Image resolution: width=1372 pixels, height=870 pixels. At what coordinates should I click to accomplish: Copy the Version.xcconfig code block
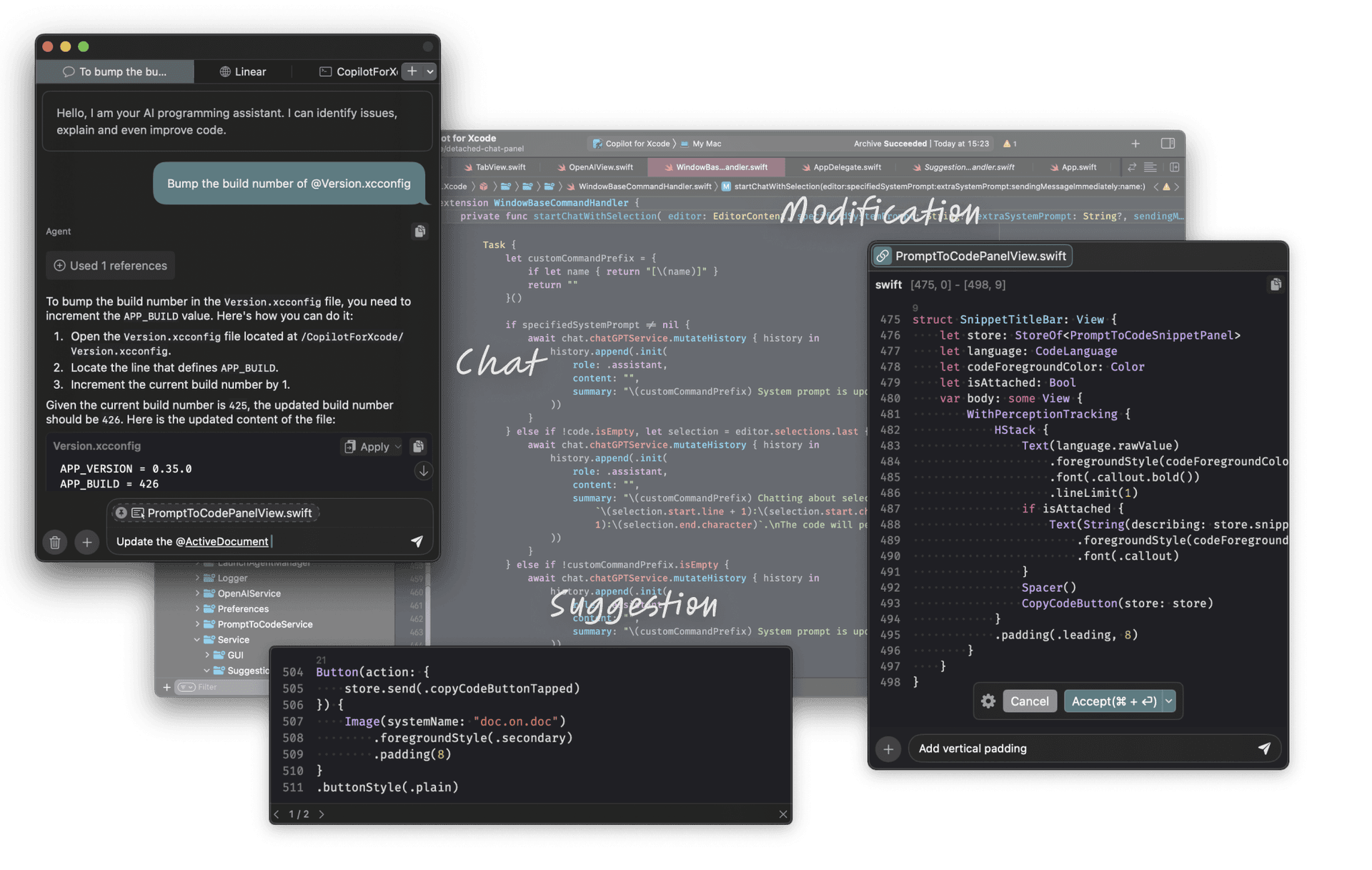click(418, 446)
